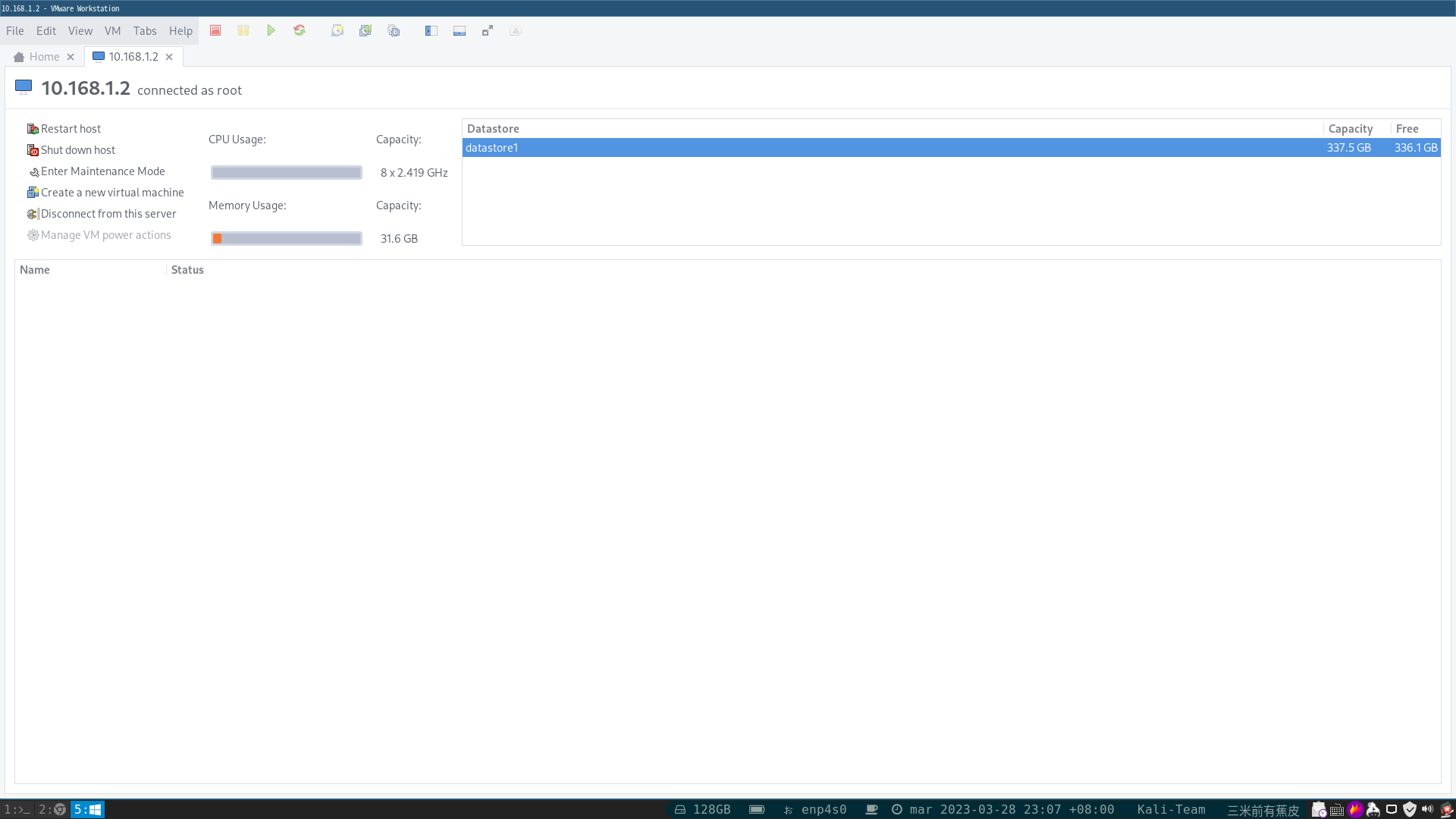Switch to workspace 5 Windows in taskbar
The width and height of the screenshot is (1456, 819).
tap(88, 810)
